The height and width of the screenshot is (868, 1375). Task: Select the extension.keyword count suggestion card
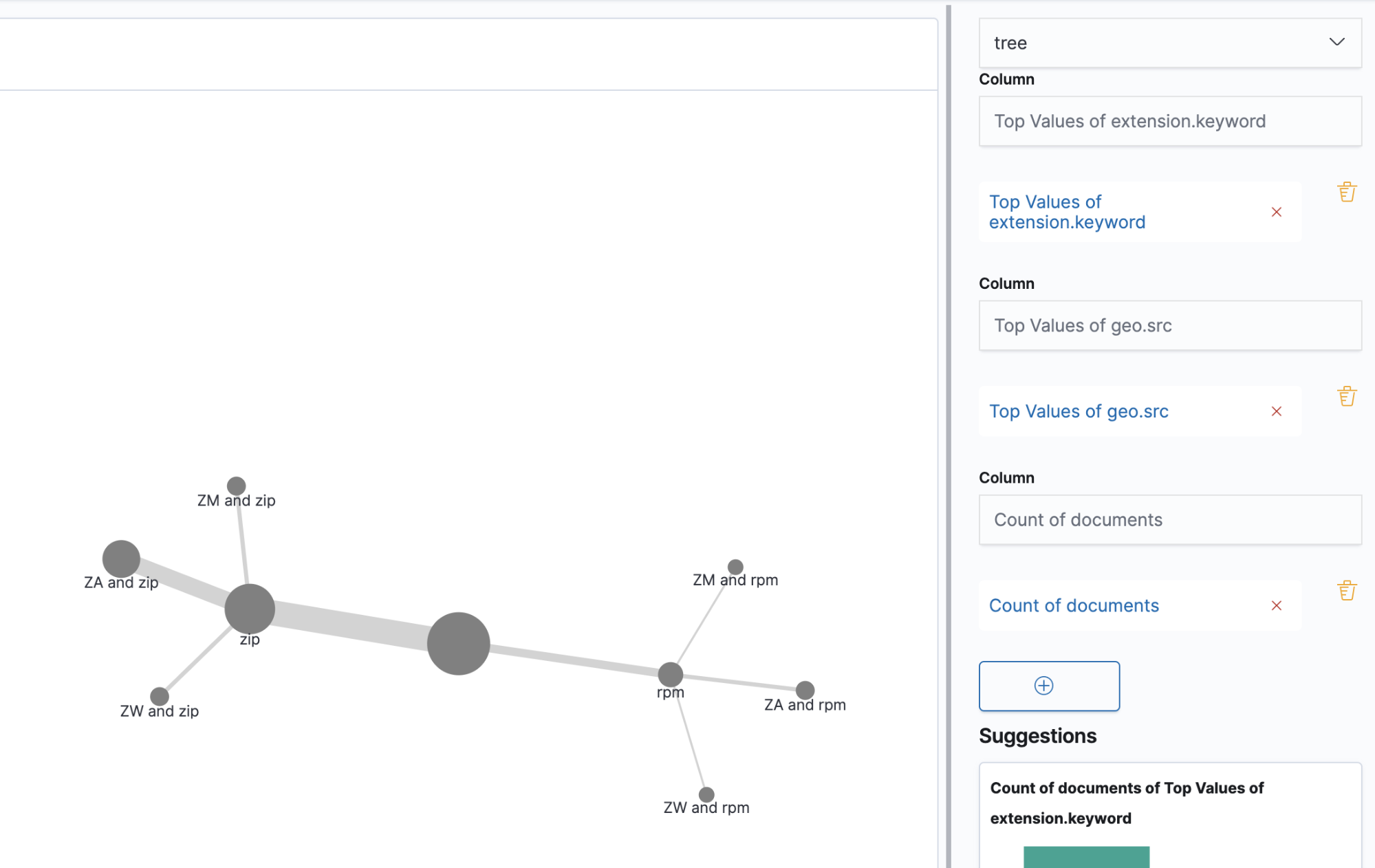tap(1169, 815)
